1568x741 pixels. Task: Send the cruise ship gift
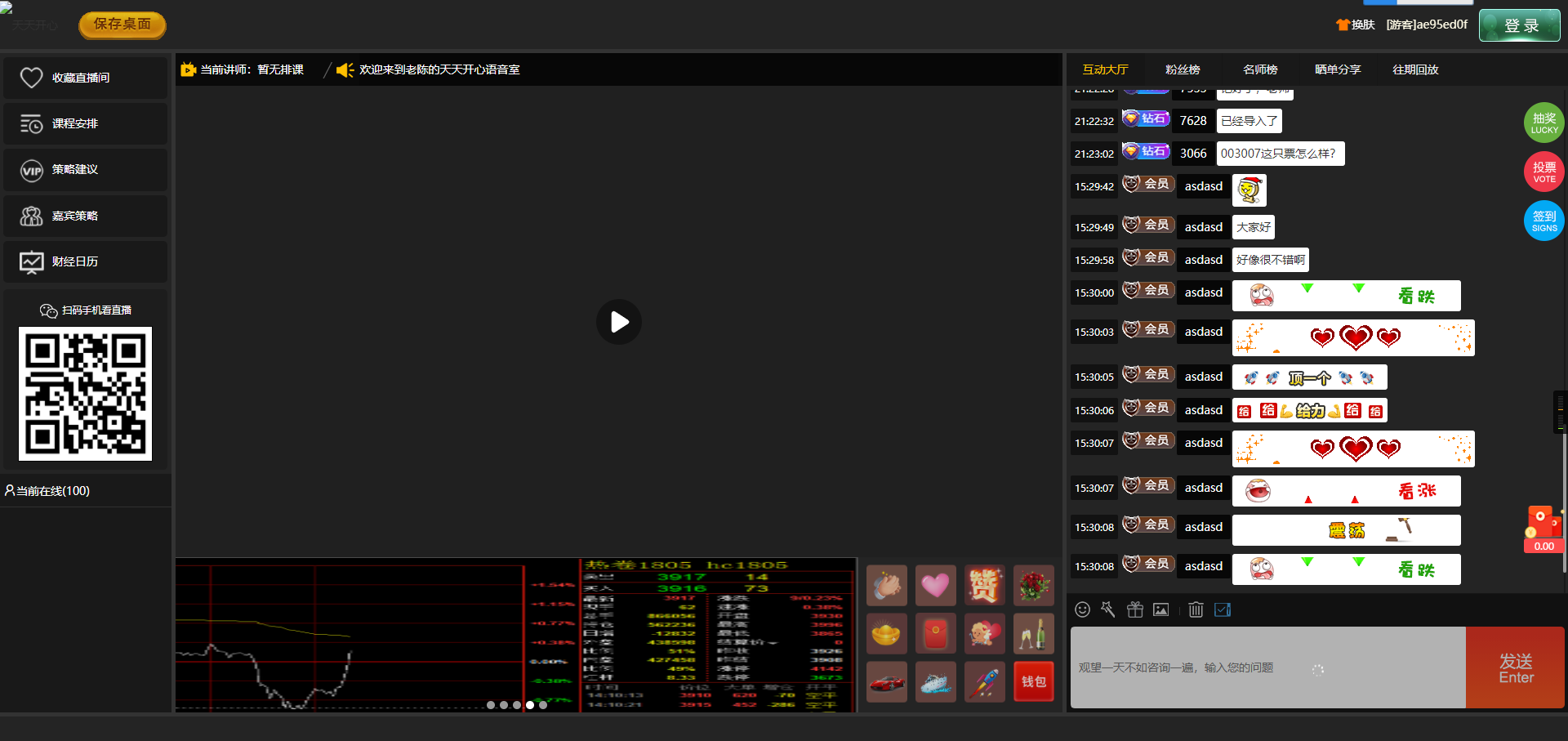pyautogui.click(x=935, y=681)
